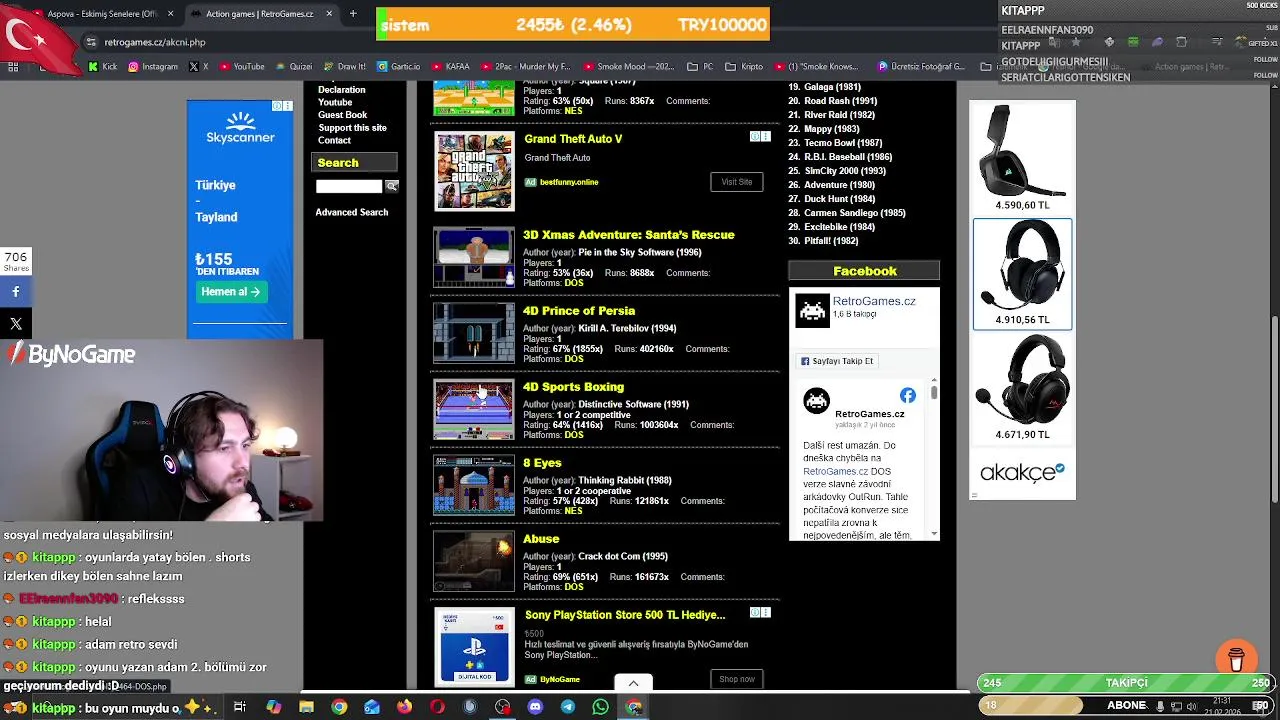
Task: Open the Grand Theft Auto V ad title
Action: pos(573,139)
